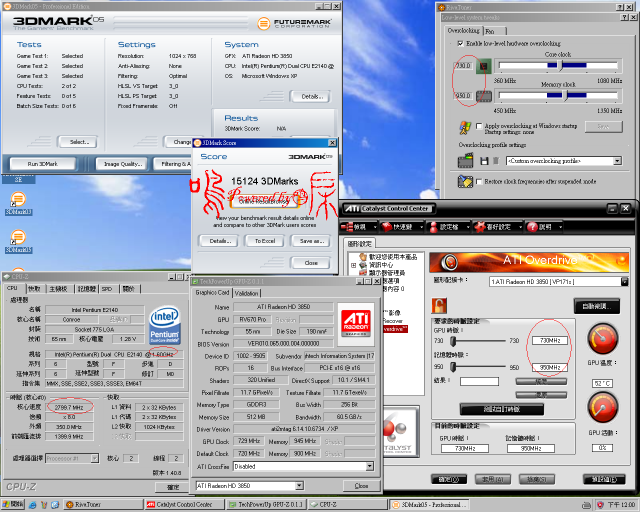Click the Catalyst logo image at bottom left
The image size is (640, 512).
[x=400, y=433]
